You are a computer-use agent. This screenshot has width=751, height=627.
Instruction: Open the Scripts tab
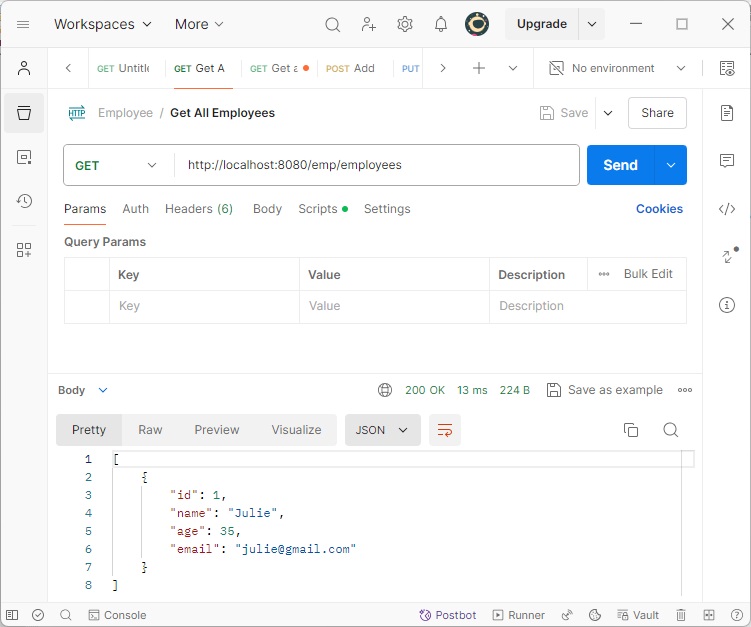tap(317, 209)
